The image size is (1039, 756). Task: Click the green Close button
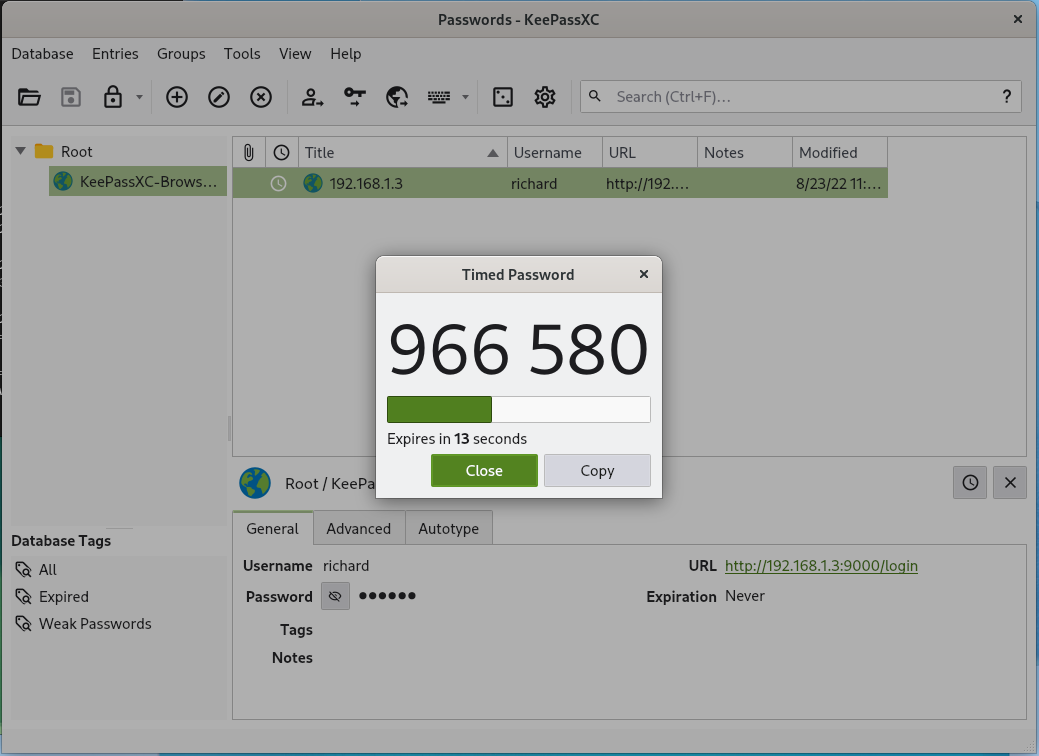pyautogui.click(x=484, y=470)
